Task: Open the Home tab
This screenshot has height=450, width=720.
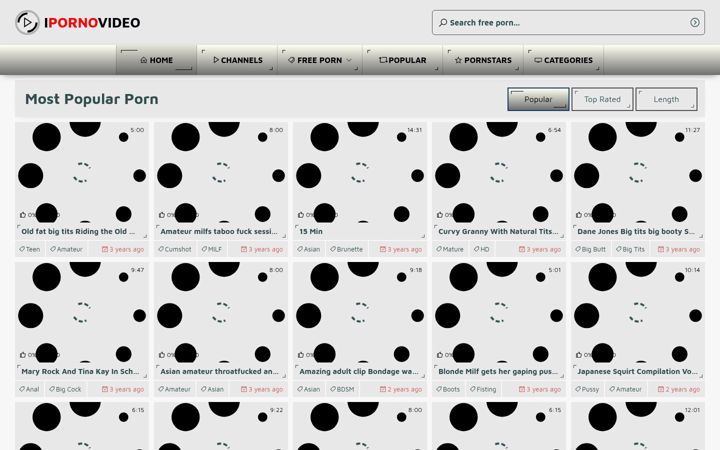Action: click(x=156, y=60)
